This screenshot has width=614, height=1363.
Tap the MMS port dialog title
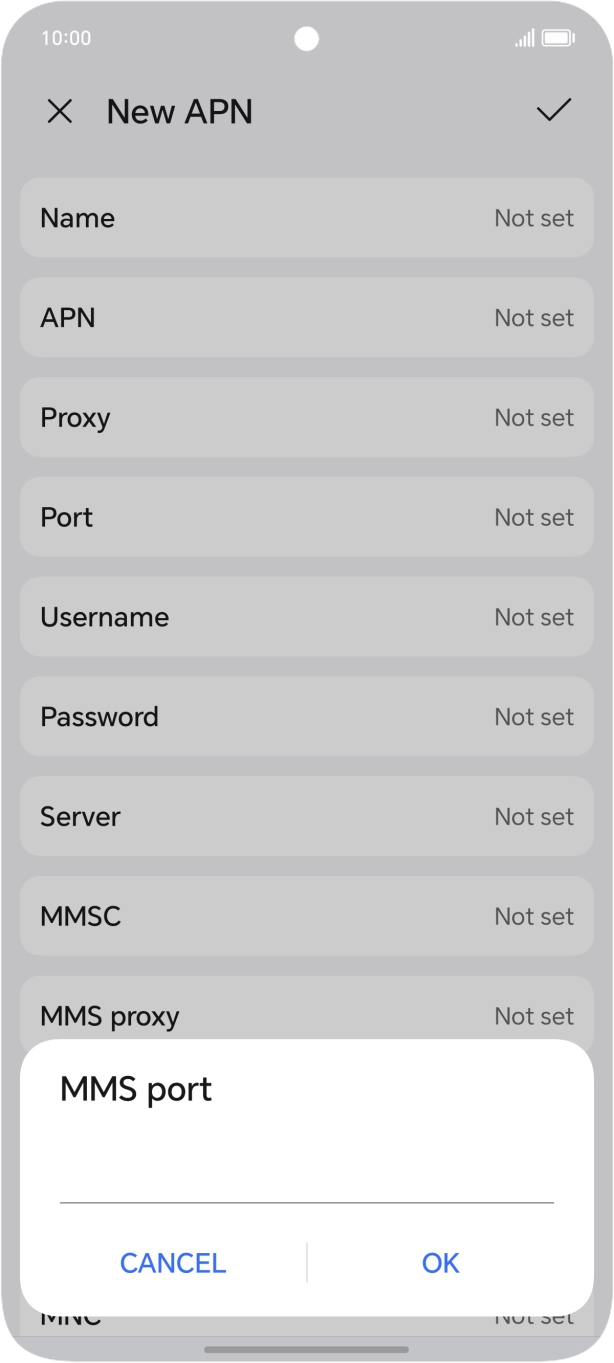(x=135, y=1089)
